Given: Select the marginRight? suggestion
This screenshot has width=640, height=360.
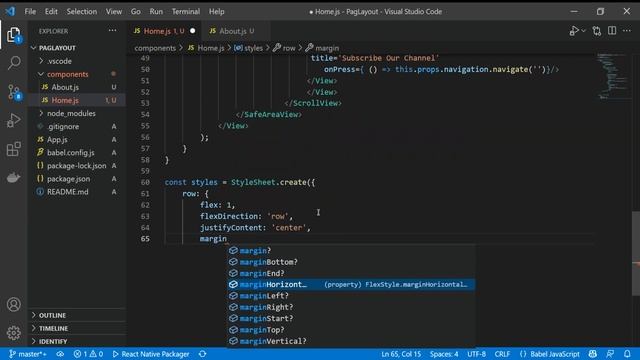Looking at the screenshot, I should pos(351,307).
